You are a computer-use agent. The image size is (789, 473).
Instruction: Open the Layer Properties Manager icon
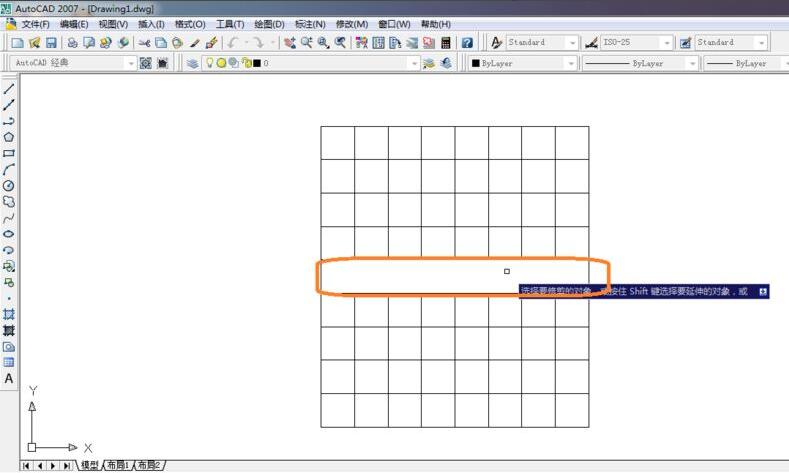point(192,63)
